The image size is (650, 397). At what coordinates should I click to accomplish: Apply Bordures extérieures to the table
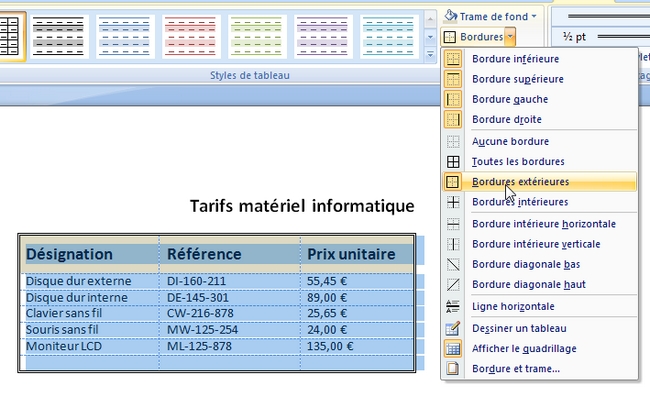tap(540, 182)
